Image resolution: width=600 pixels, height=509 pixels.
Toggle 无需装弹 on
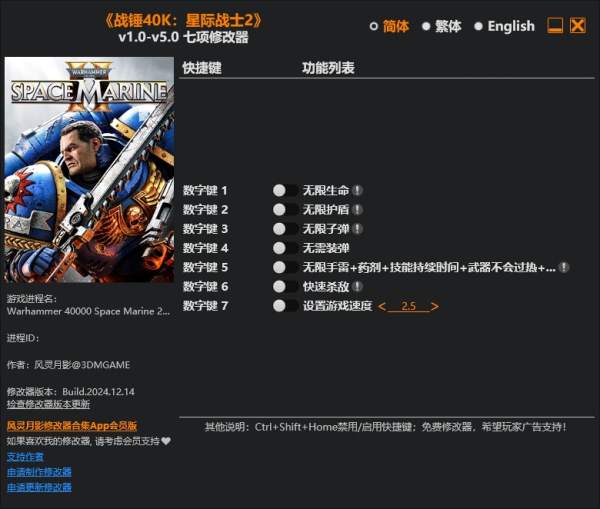coord(283,248)
